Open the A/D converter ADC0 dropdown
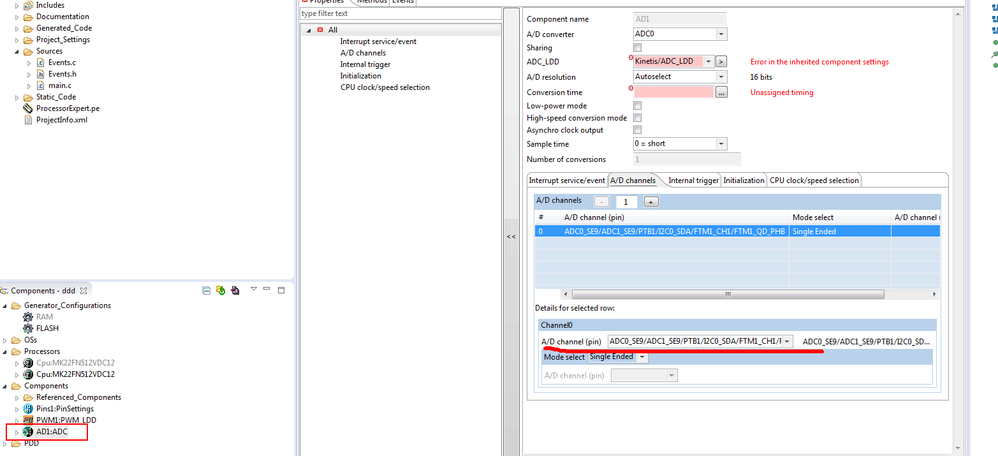The height and width of the screenshot is (456, 998). pos(721,34)
